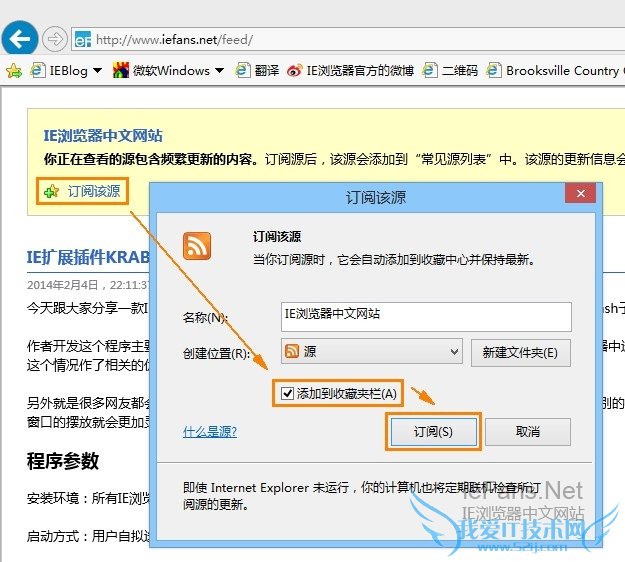Screen dimensions: 625x562
Task: Click the 名称 name input field
Action: click(x=426, y=316)
